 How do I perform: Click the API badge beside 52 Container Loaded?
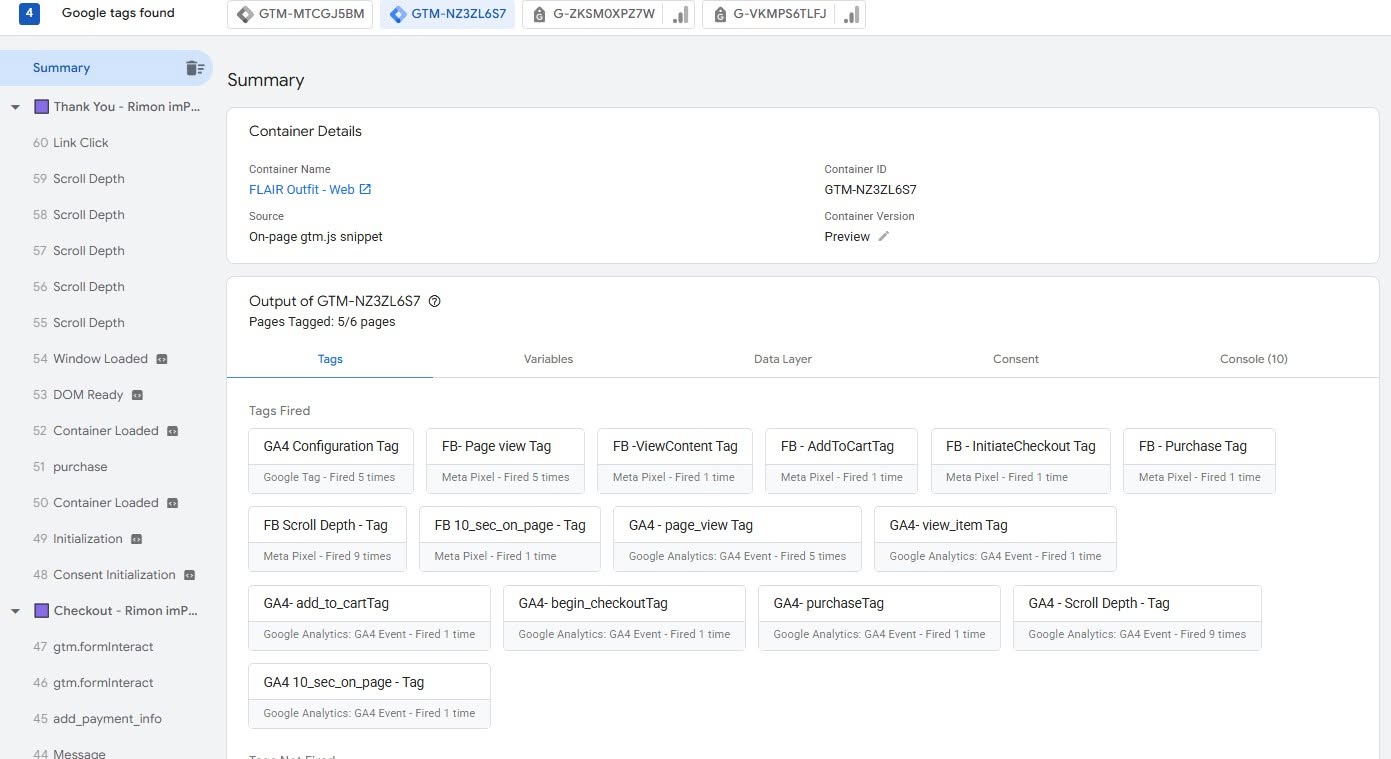[172, 431]
